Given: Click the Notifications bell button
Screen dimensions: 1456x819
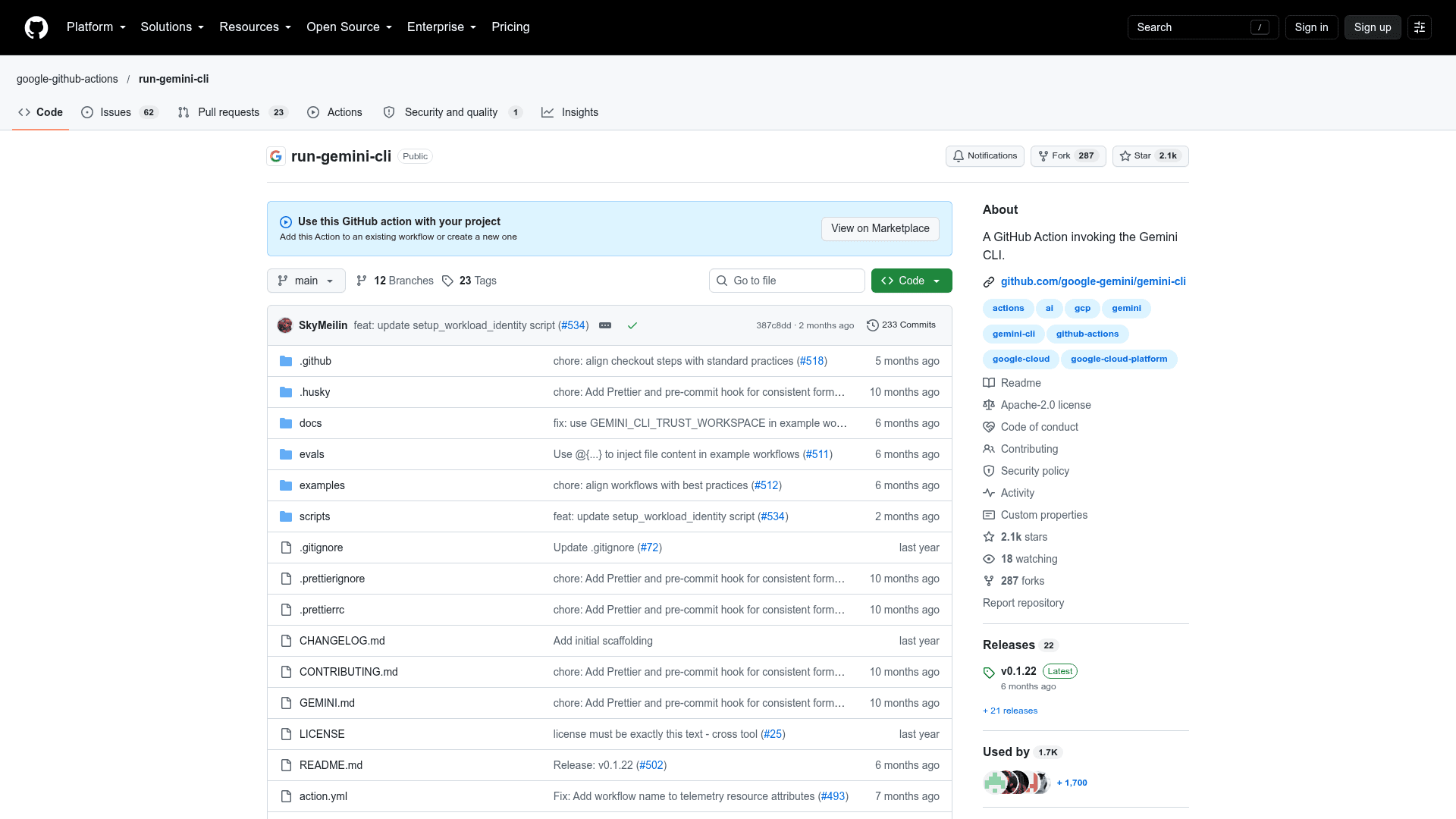Looking at the screenshot, I should (x=984, y=156).
